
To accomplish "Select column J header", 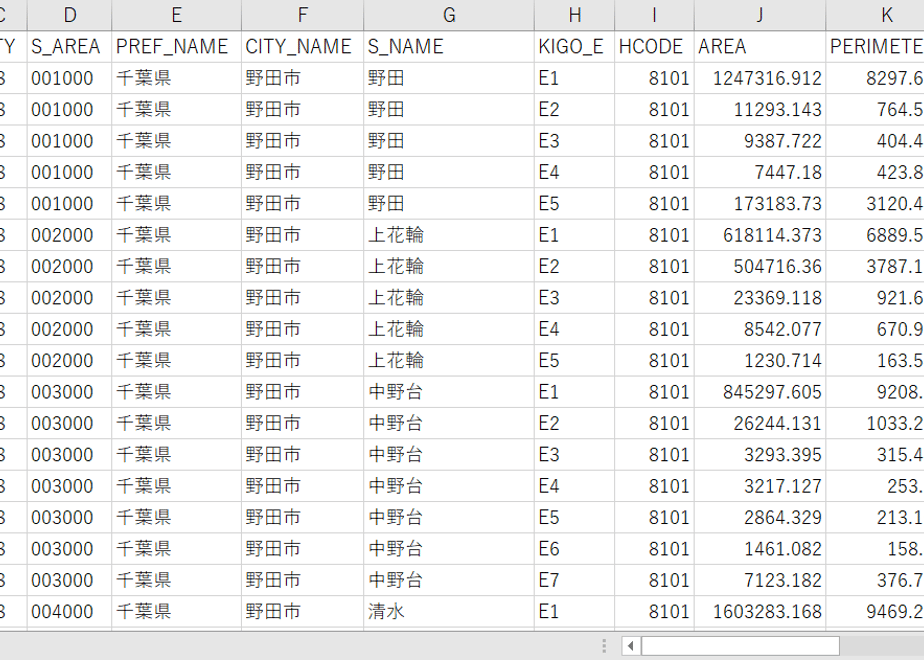I will click(760, 15).
